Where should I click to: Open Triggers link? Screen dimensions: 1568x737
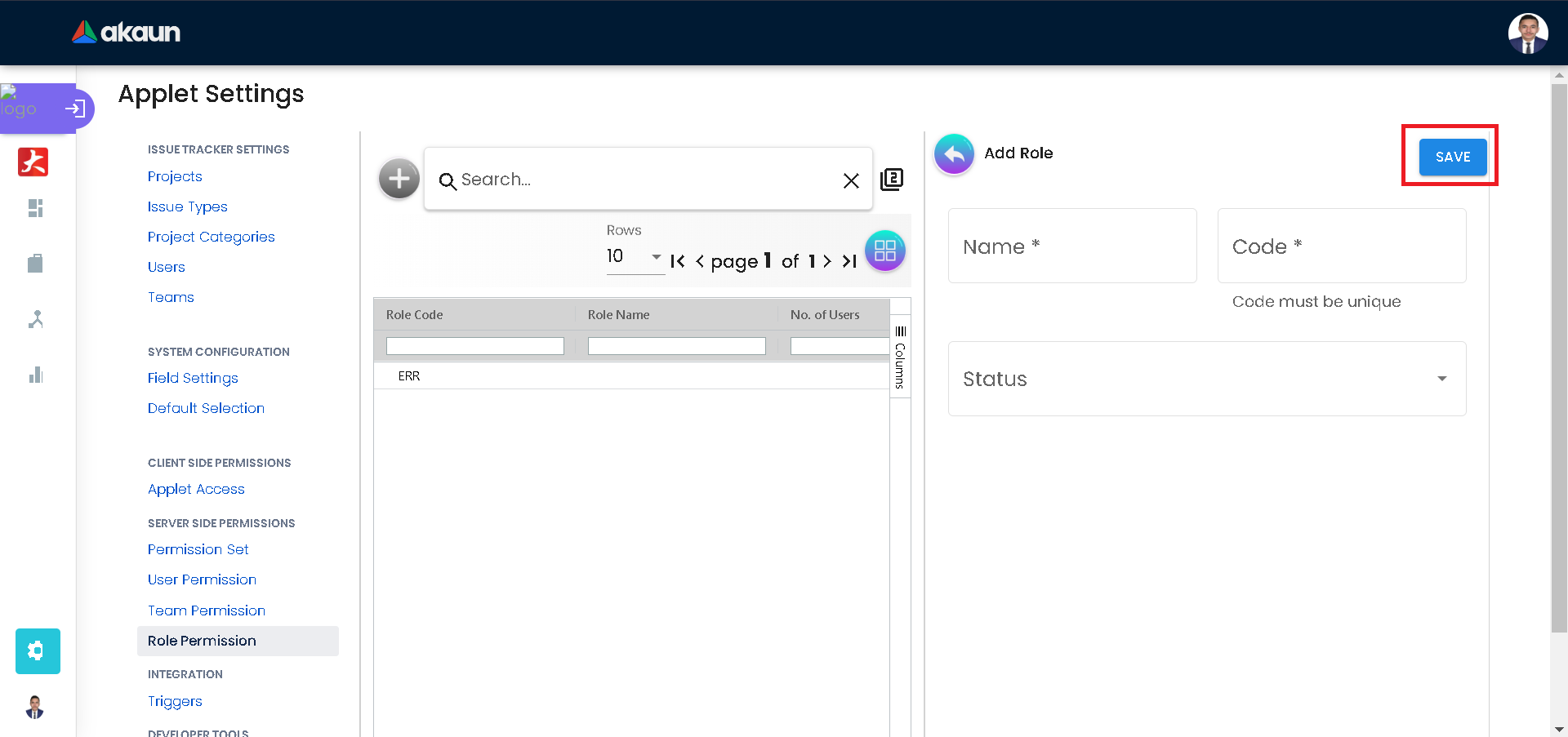click(x=175, y=701)
